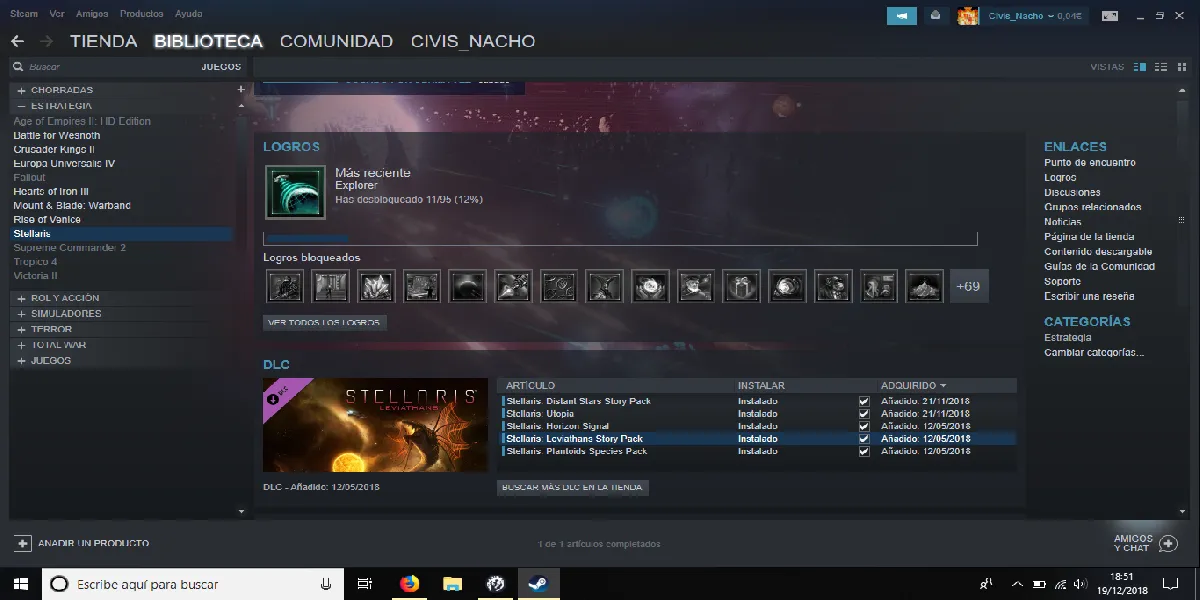Uncheck the Stellaris: Utopia install checkbox

[x=863, y=412]
